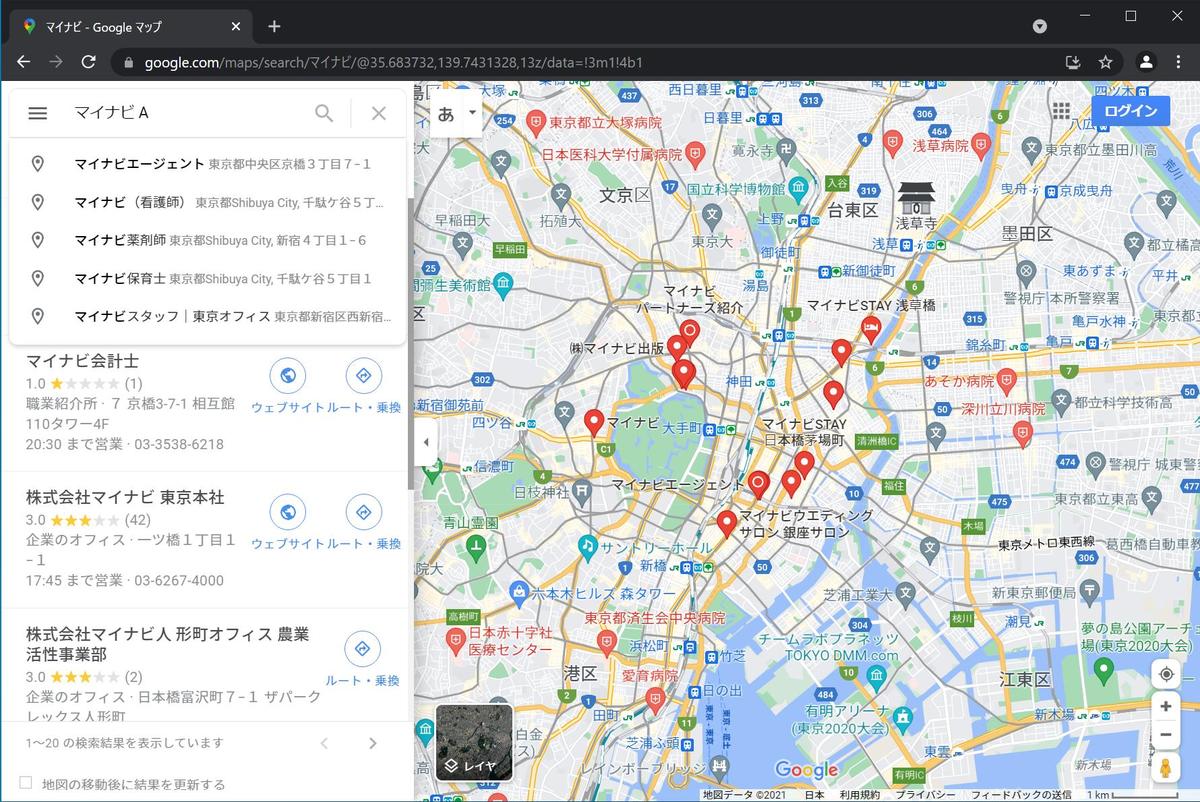Open Chrome profile icon
1200x802 pixels.
click(1146, 62)
